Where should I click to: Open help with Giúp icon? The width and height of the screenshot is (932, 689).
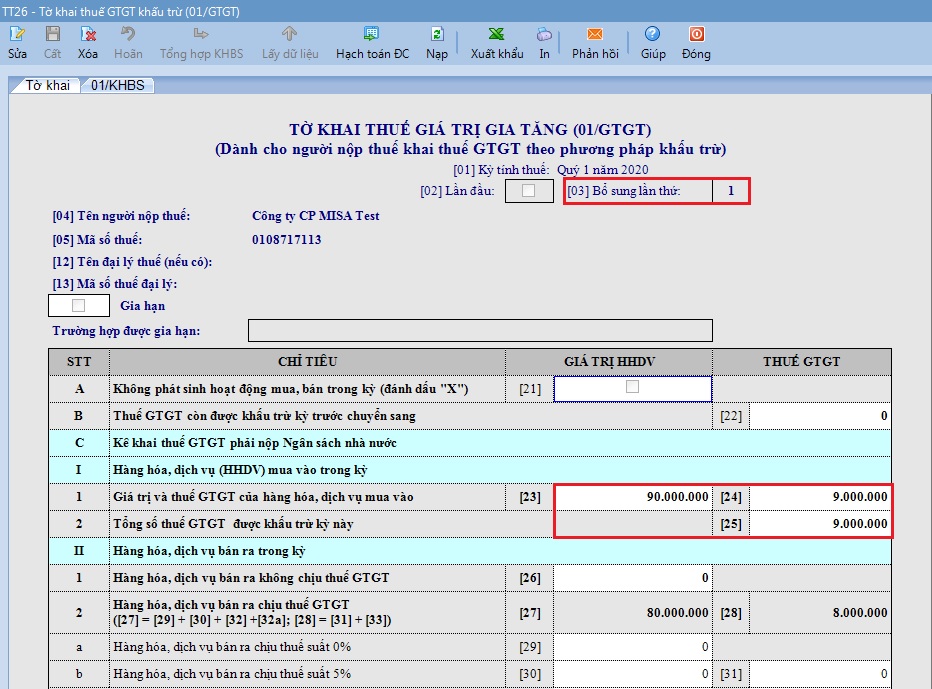click(x=652, y=34)
